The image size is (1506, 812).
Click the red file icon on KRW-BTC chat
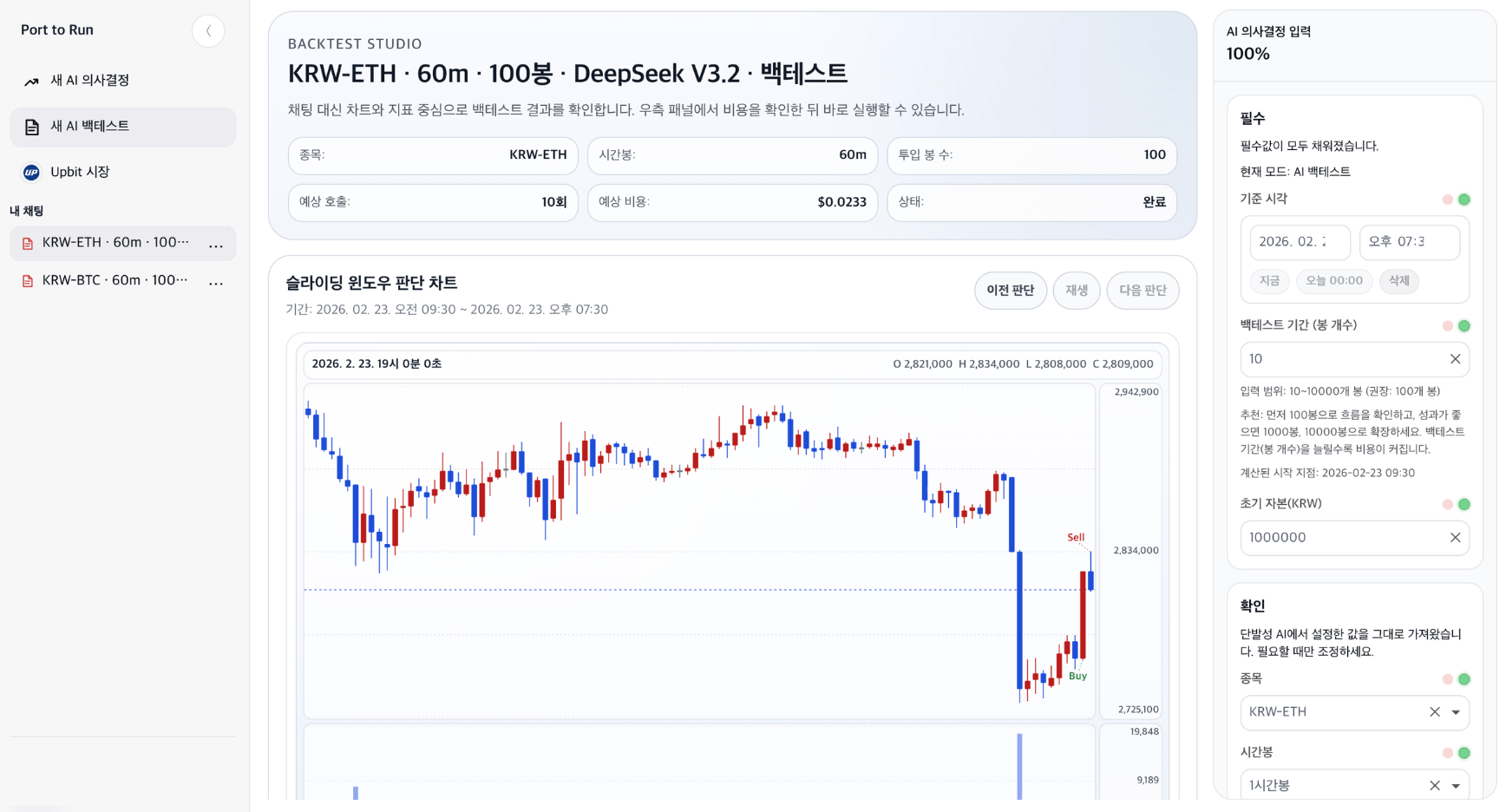[x=27, y=280]
